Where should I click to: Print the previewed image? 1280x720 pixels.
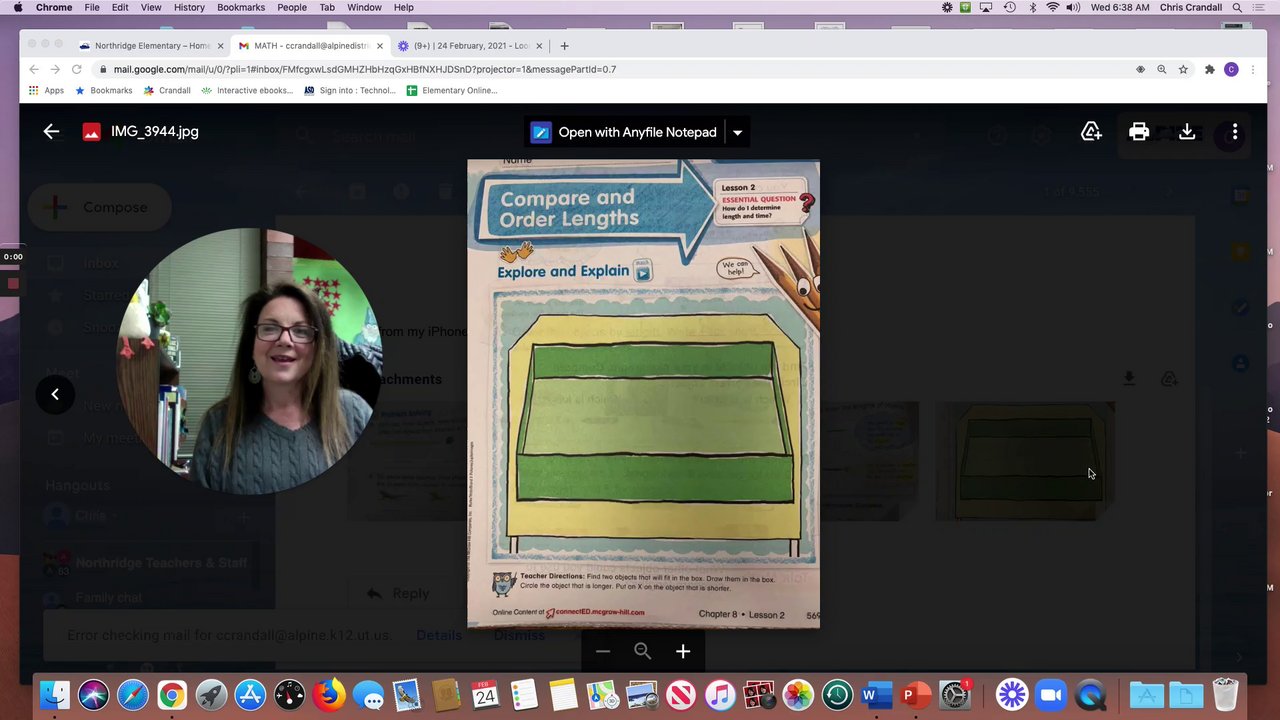[1139, 131]
